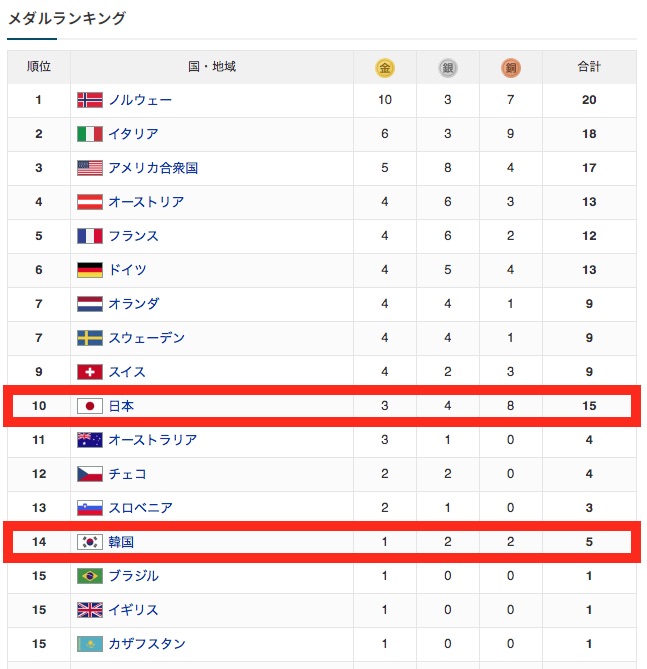
Task: Click the Brazil flag icon
Action: (90, 576)
